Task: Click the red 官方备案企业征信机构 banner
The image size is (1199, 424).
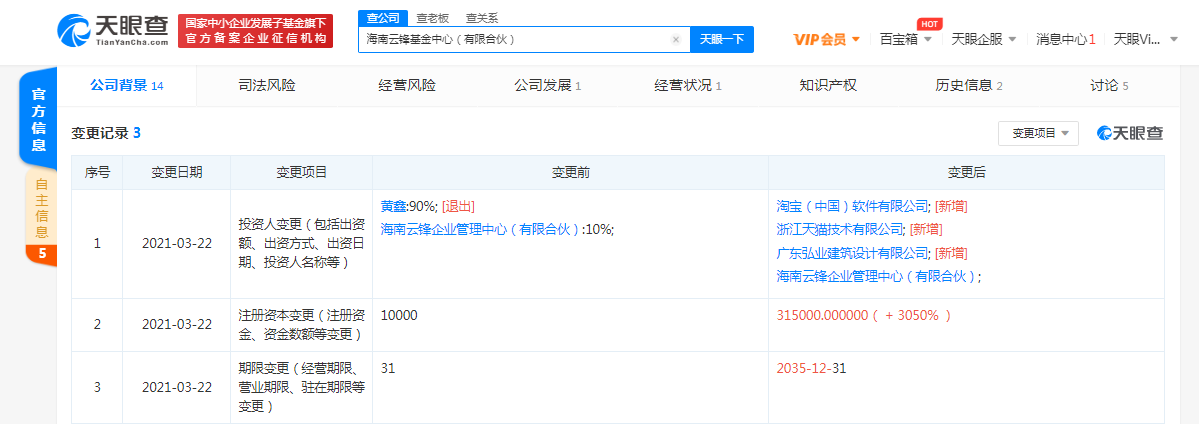Action: (x=255, y=31)
